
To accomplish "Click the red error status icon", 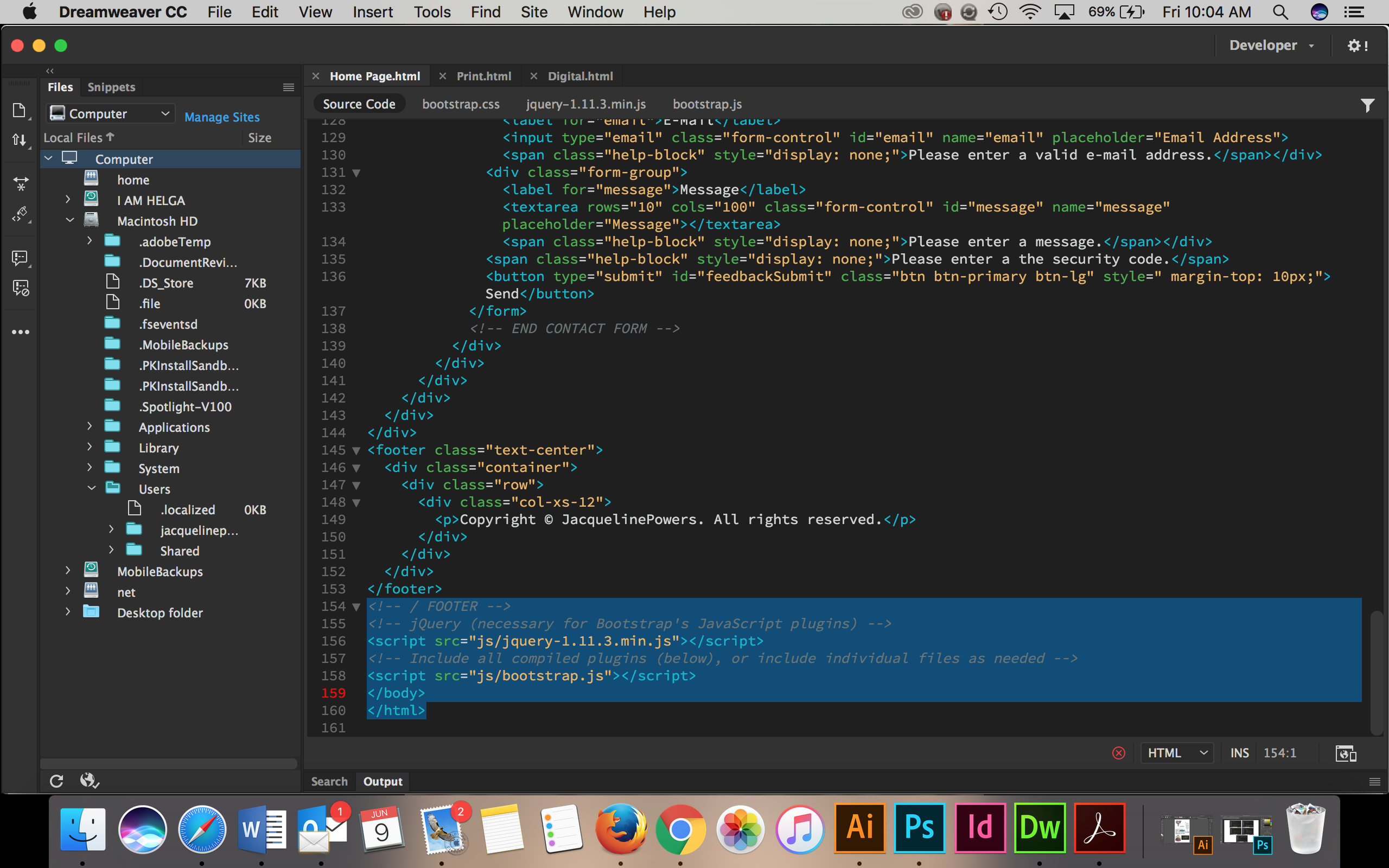I will tap(1119, 752).
